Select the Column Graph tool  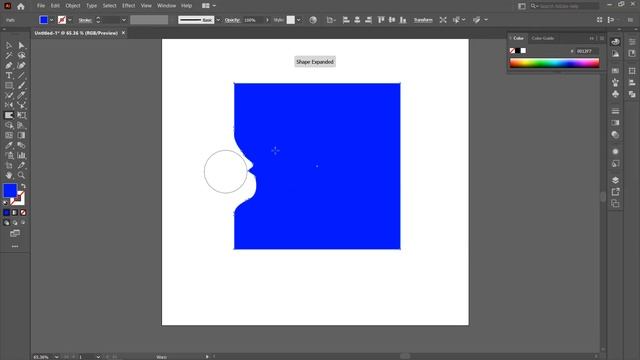[21, 155]
